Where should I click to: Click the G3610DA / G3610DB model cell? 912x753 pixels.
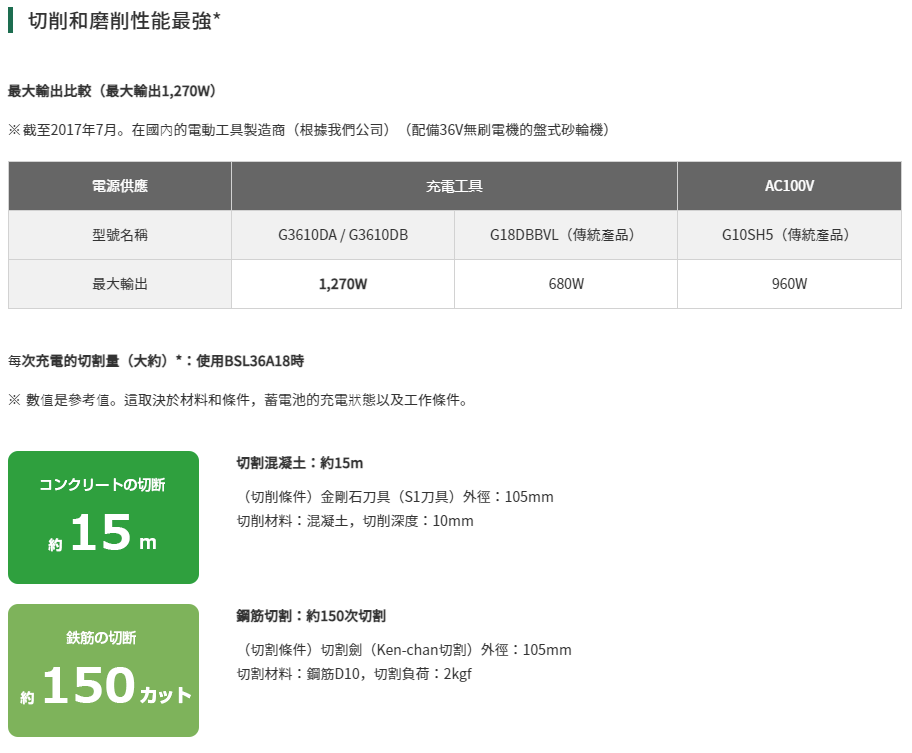[343, 235]
